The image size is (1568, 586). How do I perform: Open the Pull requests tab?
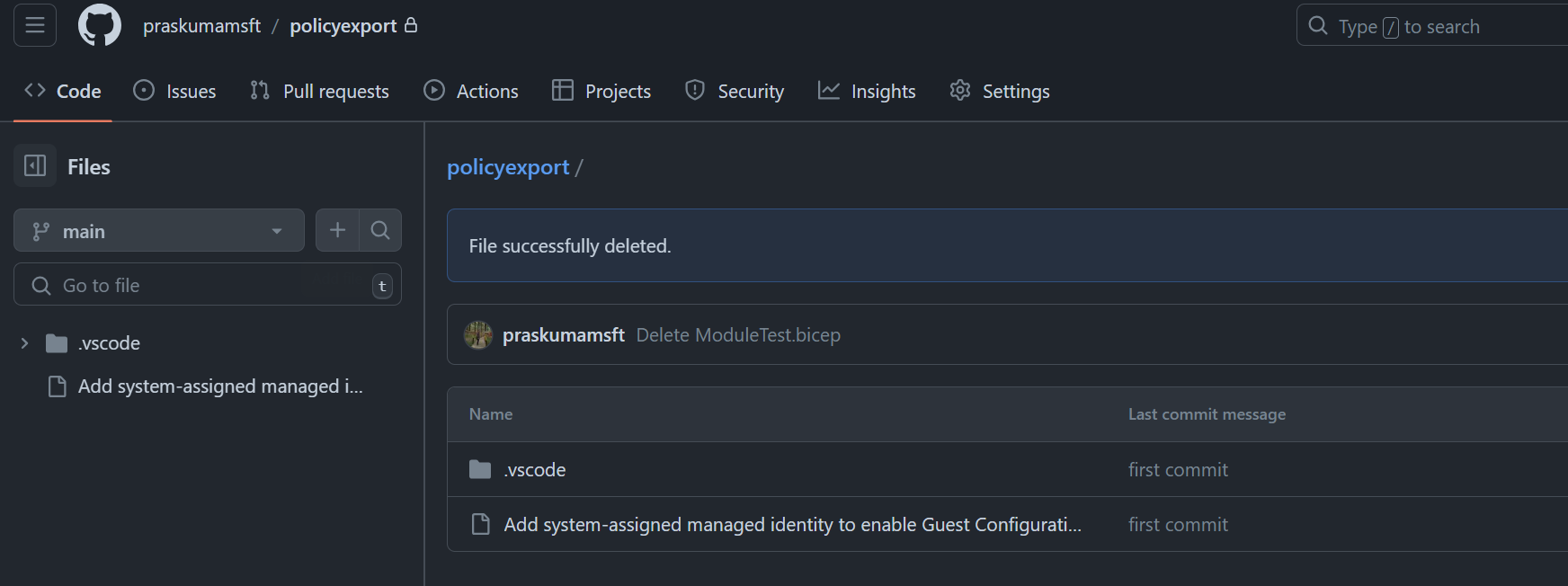[x=319, y=91]
